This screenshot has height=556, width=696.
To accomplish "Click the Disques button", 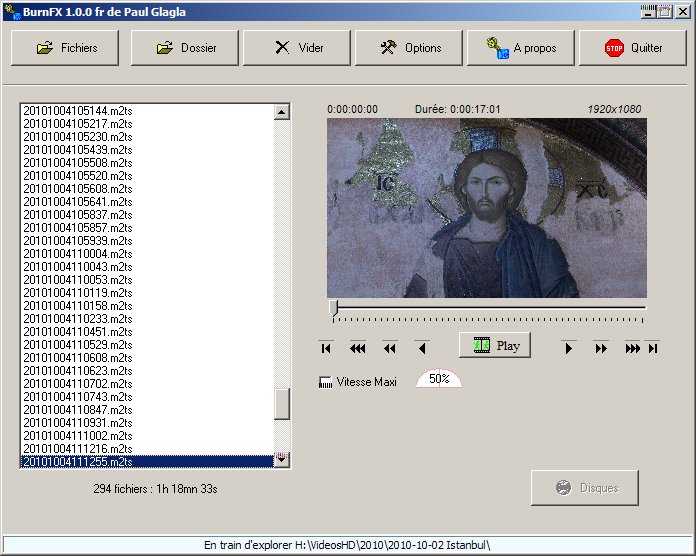I will click(585, 488).
